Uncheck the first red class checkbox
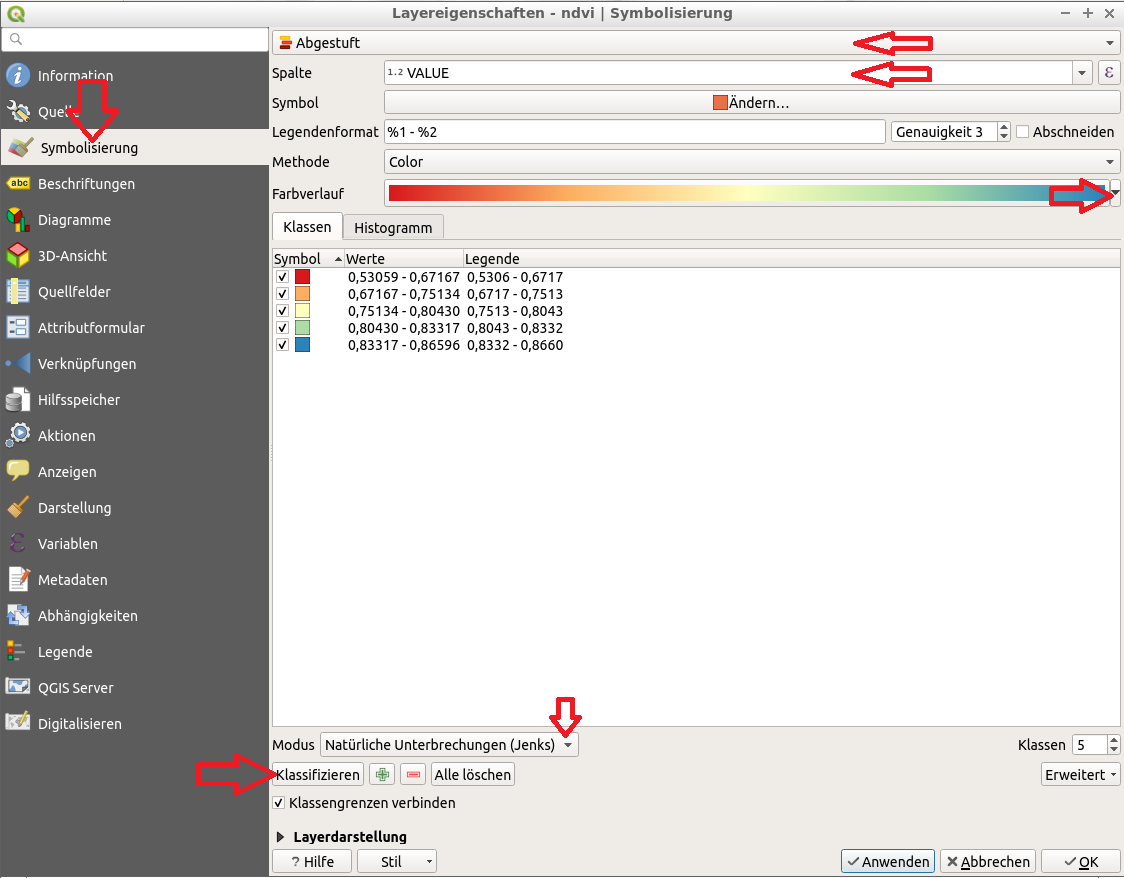The height and width of the screenshot is (878, 1124). point(283,277)
